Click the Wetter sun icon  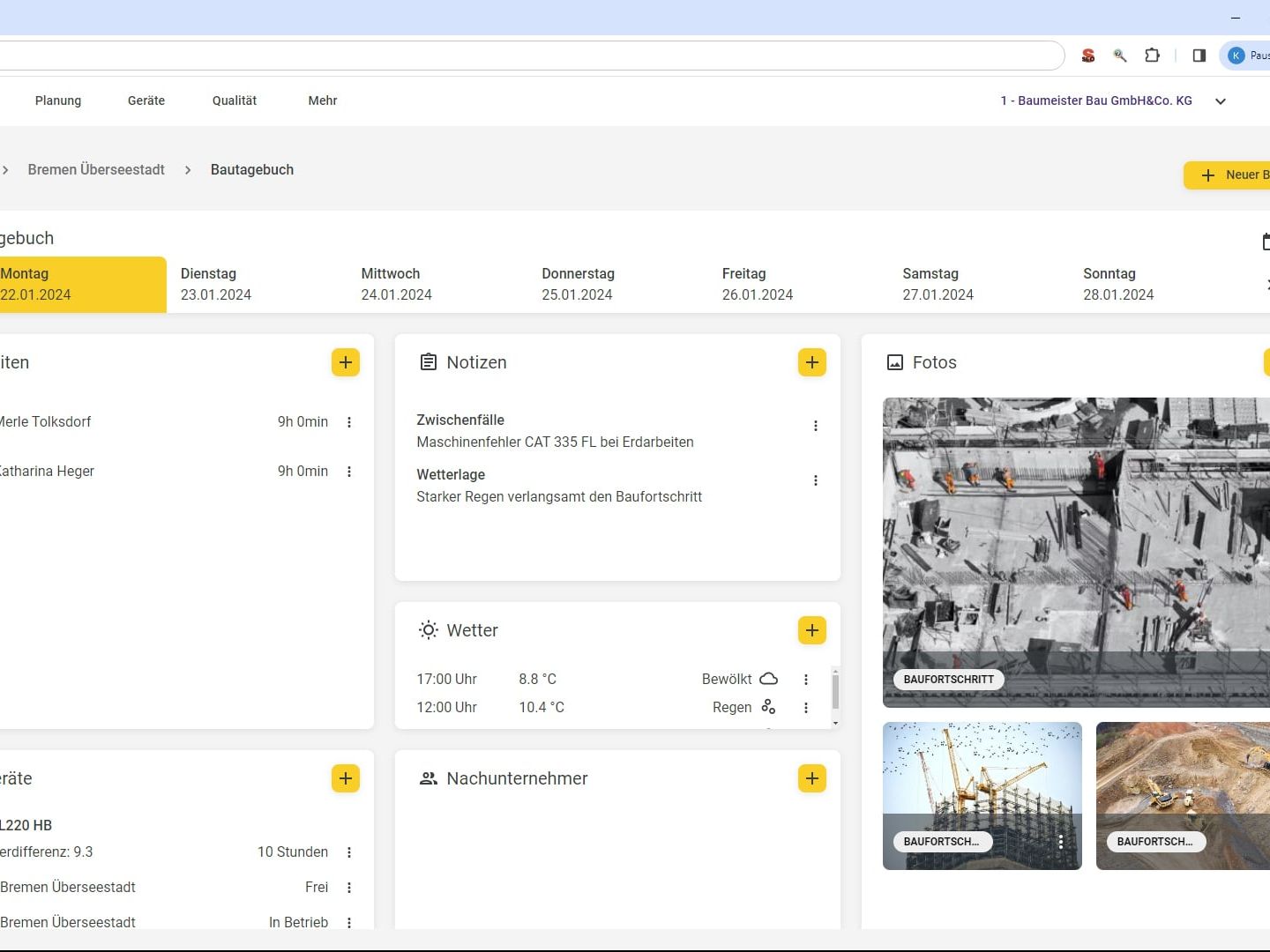(429, 630)
